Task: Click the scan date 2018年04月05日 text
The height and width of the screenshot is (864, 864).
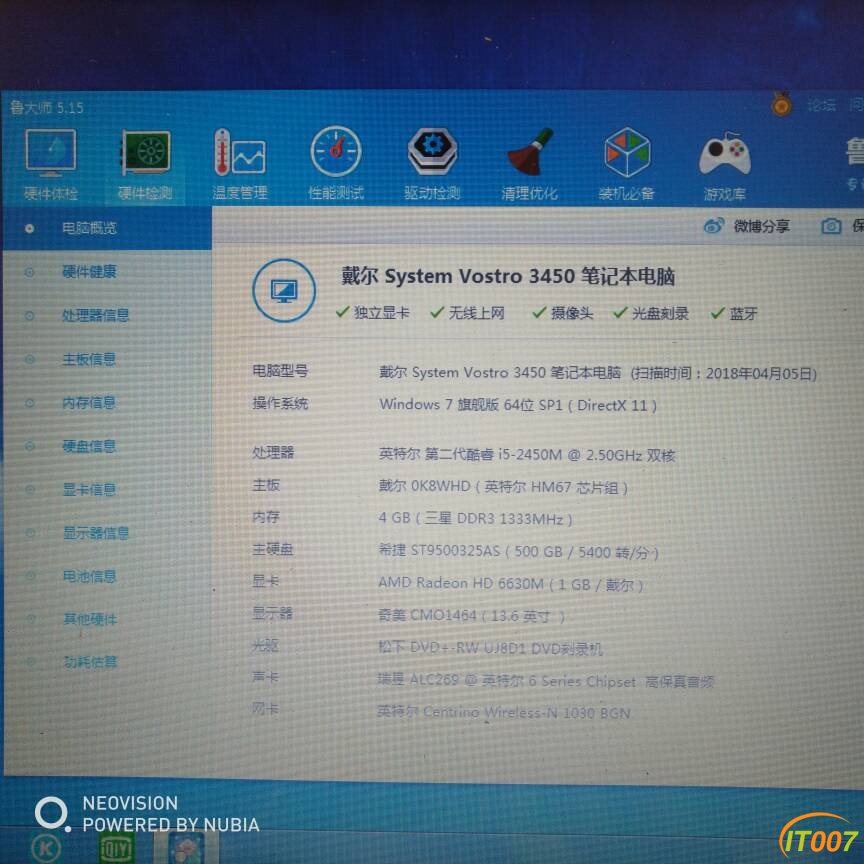Action: pyautogui.click(x=760, y=374)
